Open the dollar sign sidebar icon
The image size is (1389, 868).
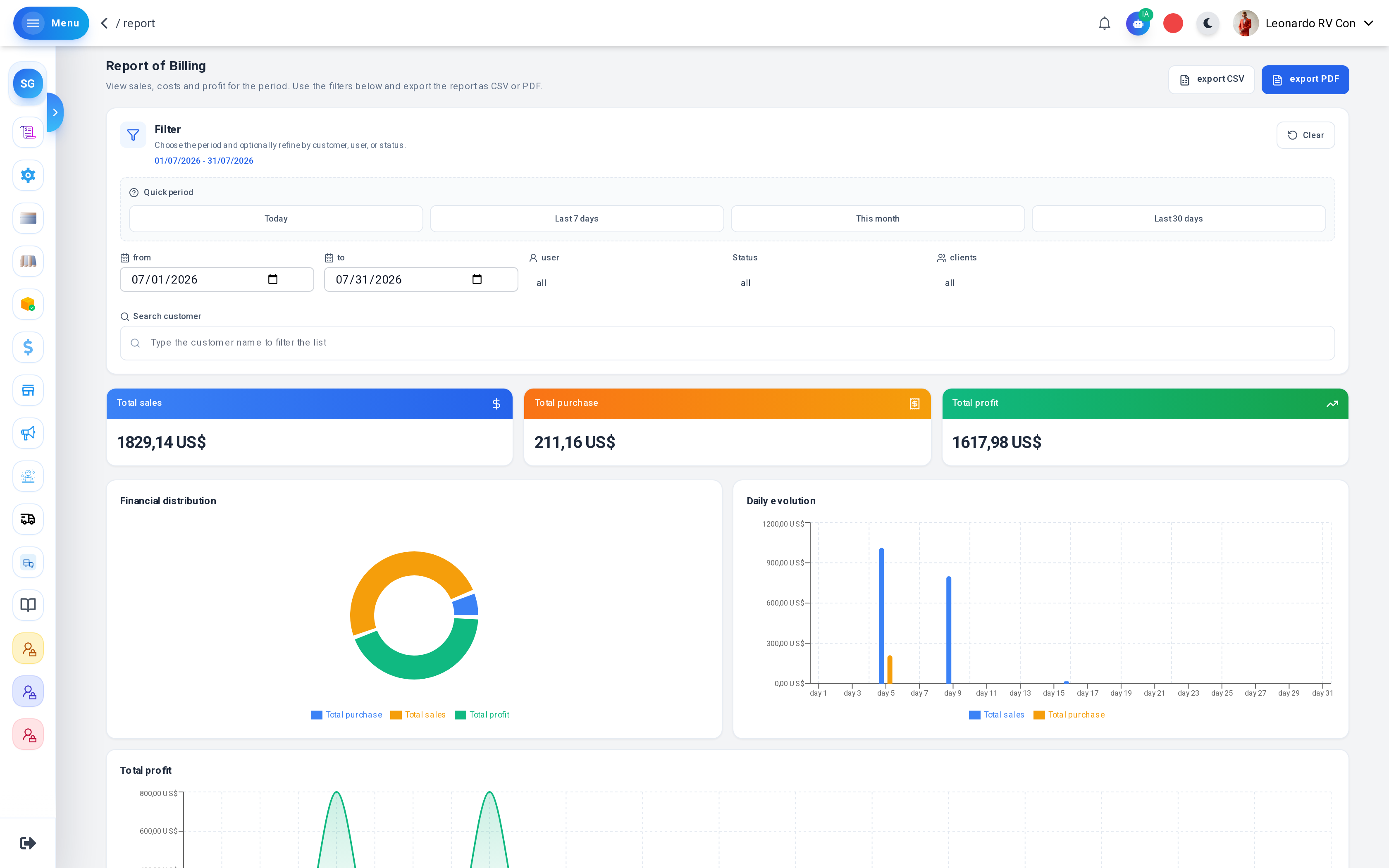click(x=28, y=347)
